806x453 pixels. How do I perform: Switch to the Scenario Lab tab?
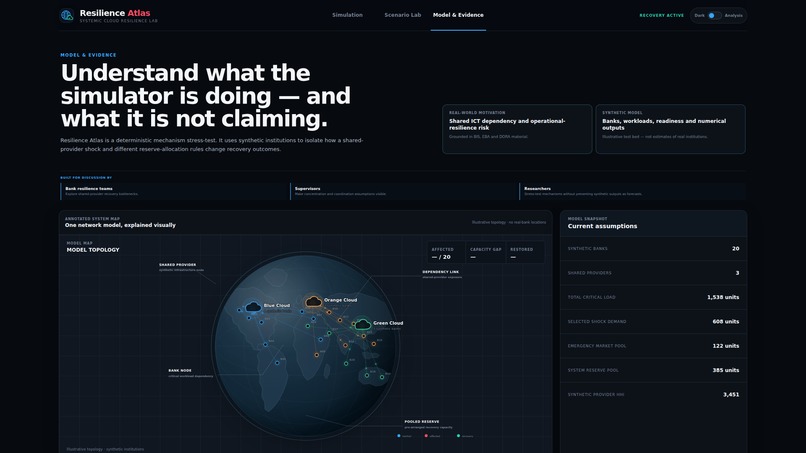(x=402, y=15)
